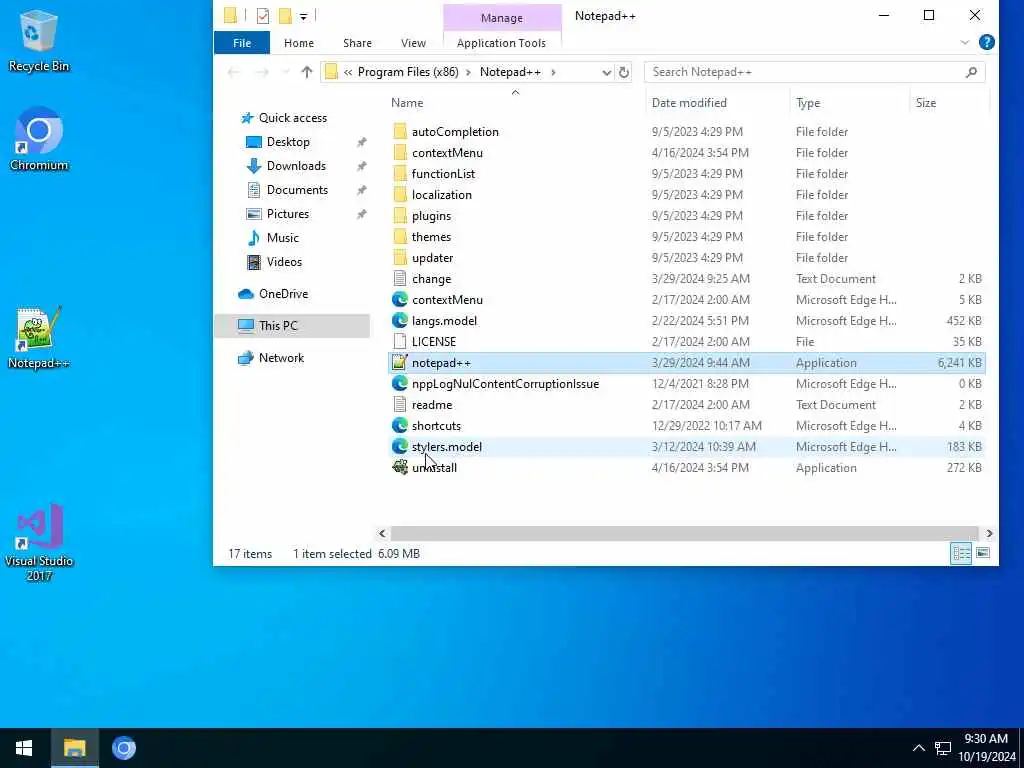The width and height of the screenshot is (1024, 768).
Task: Select the stylers.model file name
Action: [x=447, y=447]
